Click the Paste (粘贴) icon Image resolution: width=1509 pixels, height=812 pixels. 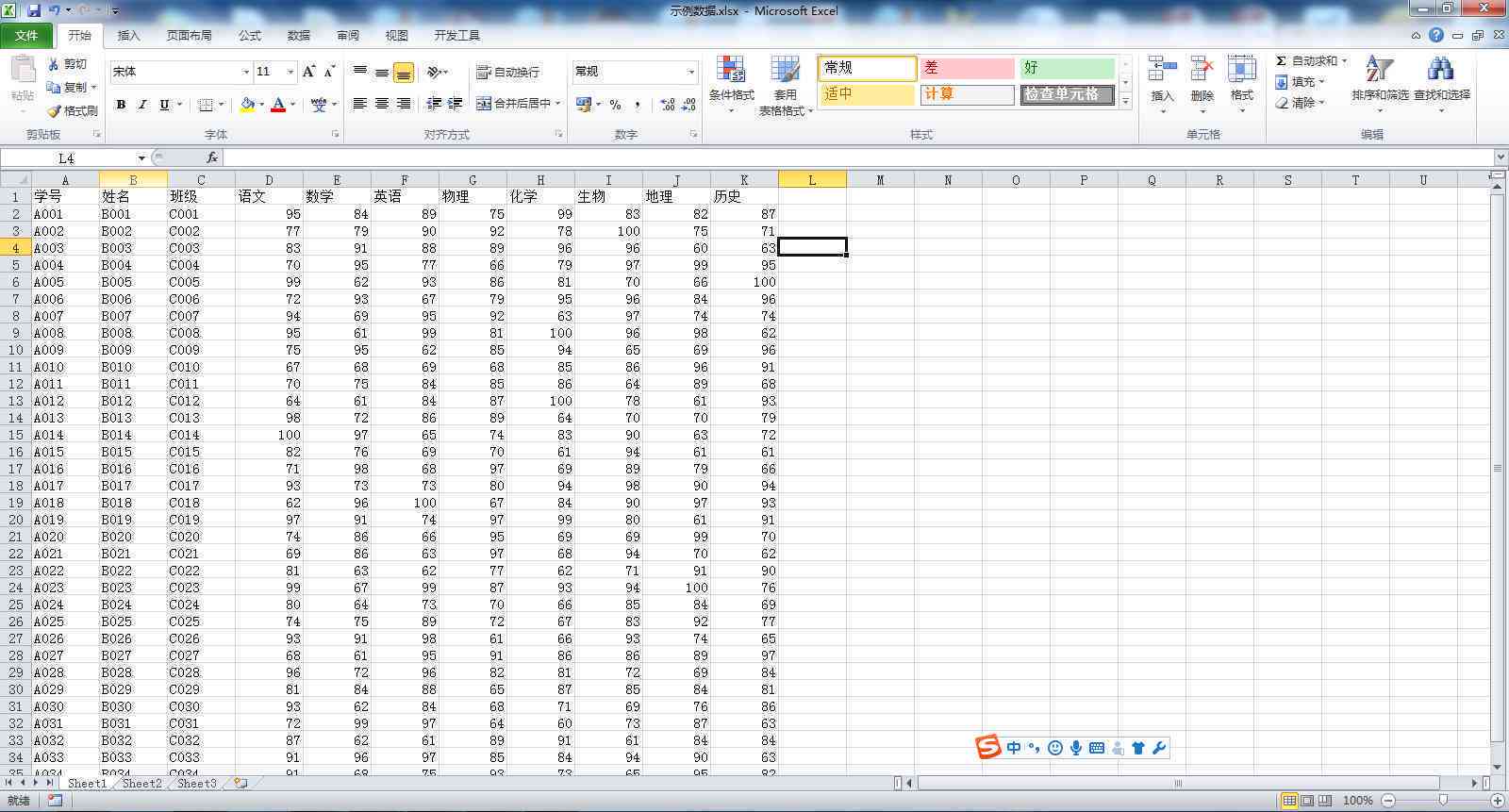(x=23, y=70)
